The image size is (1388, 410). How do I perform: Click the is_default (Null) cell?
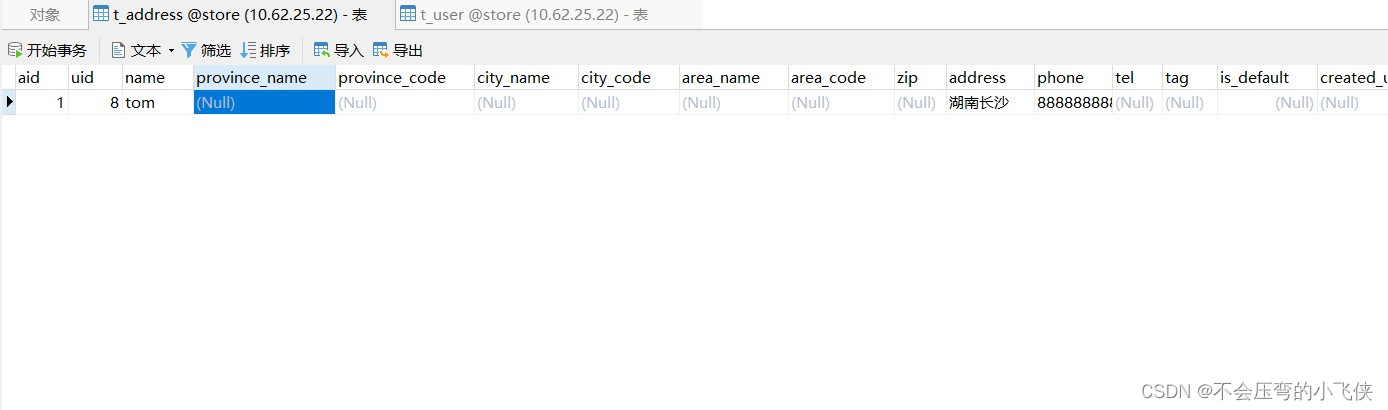coord(1267,102)
